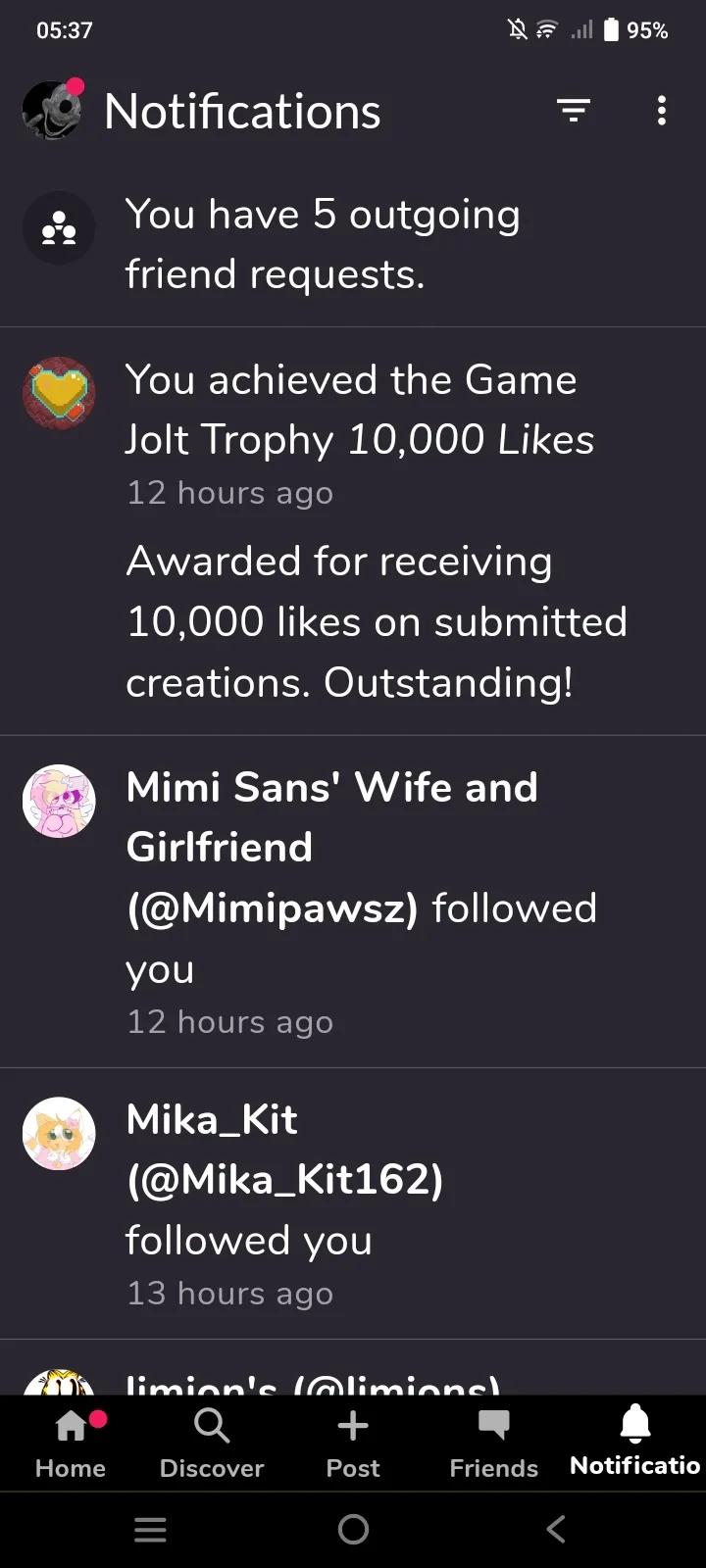
Task: Select the Notifications bell tab
Action: pyautogui.click(x=635, y=1443)
